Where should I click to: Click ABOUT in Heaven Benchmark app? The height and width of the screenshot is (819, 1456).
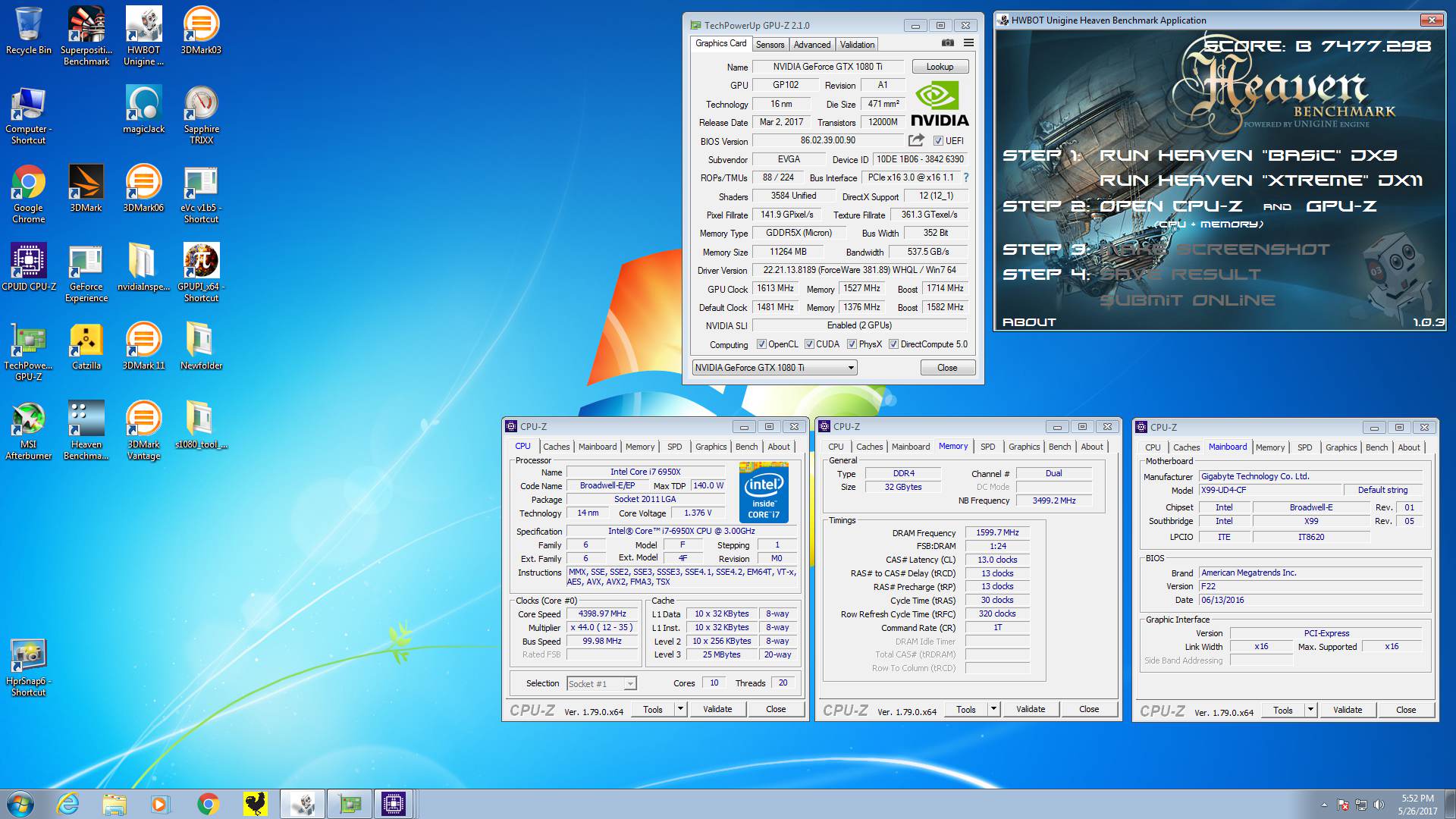[x=1029, y=322]
